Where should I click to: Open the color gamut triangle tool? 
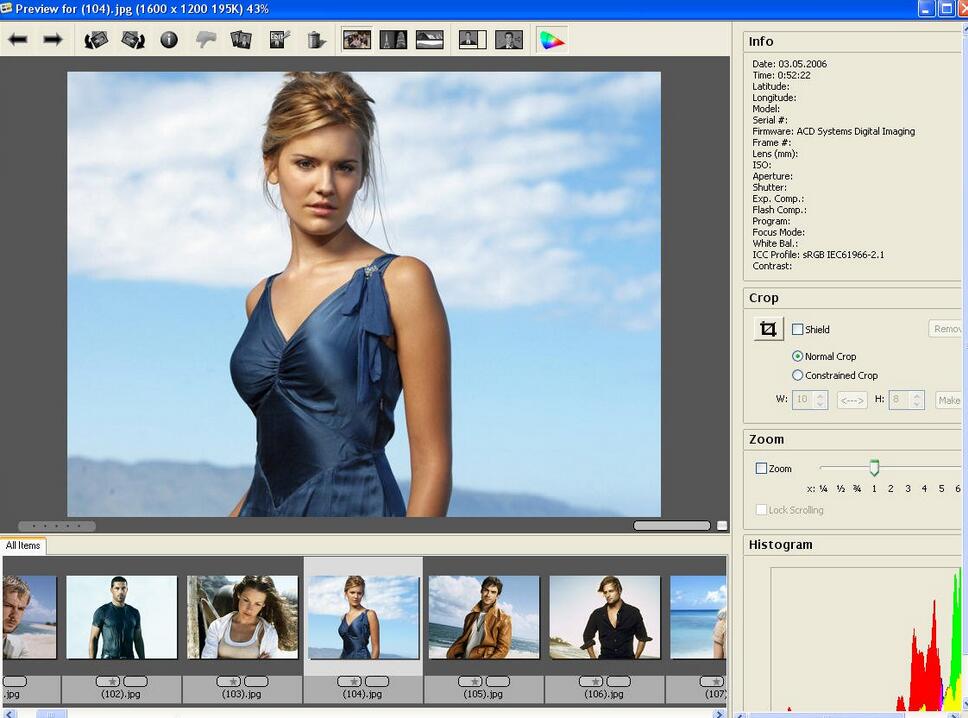coord(552,40)
